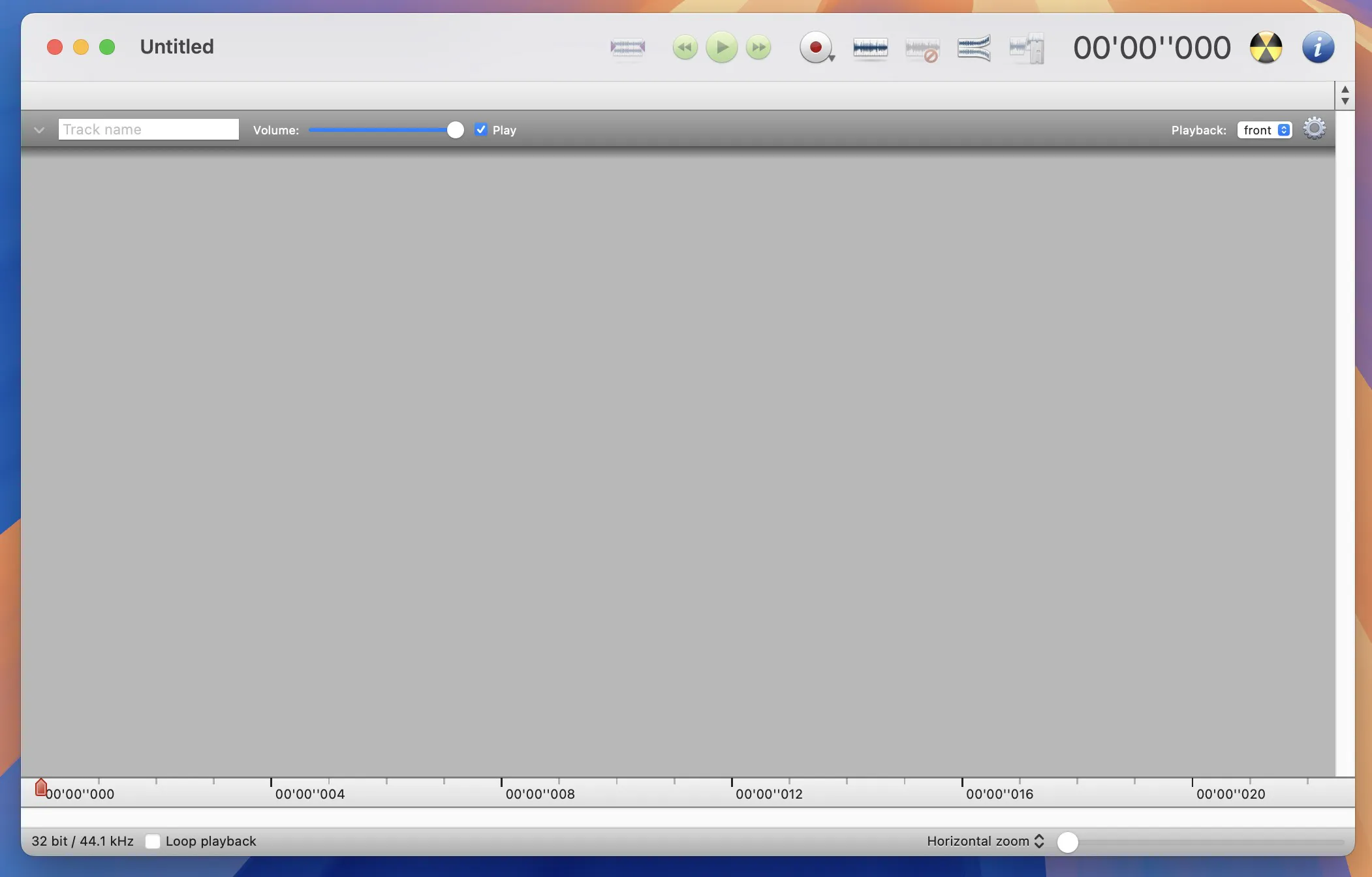
Task: Click the timeline at 00'00''004
Action: [x=309, y=794]
